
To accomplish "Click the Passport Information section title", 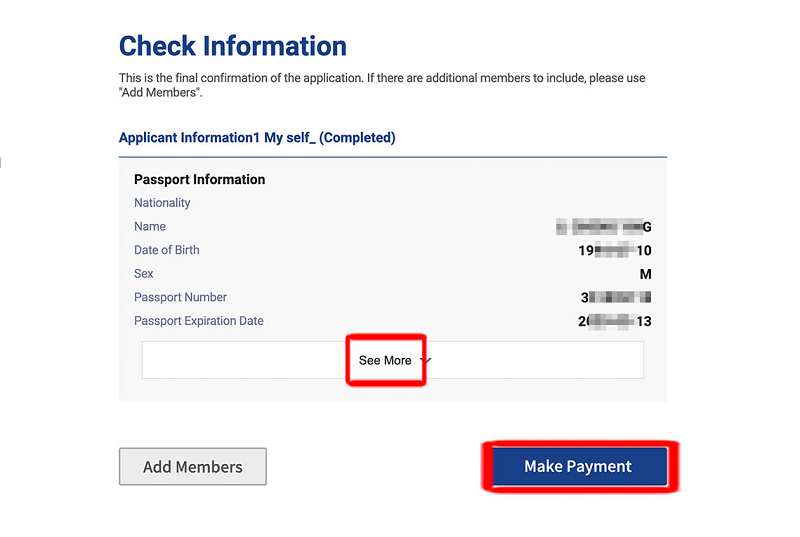I will (200, 180).
